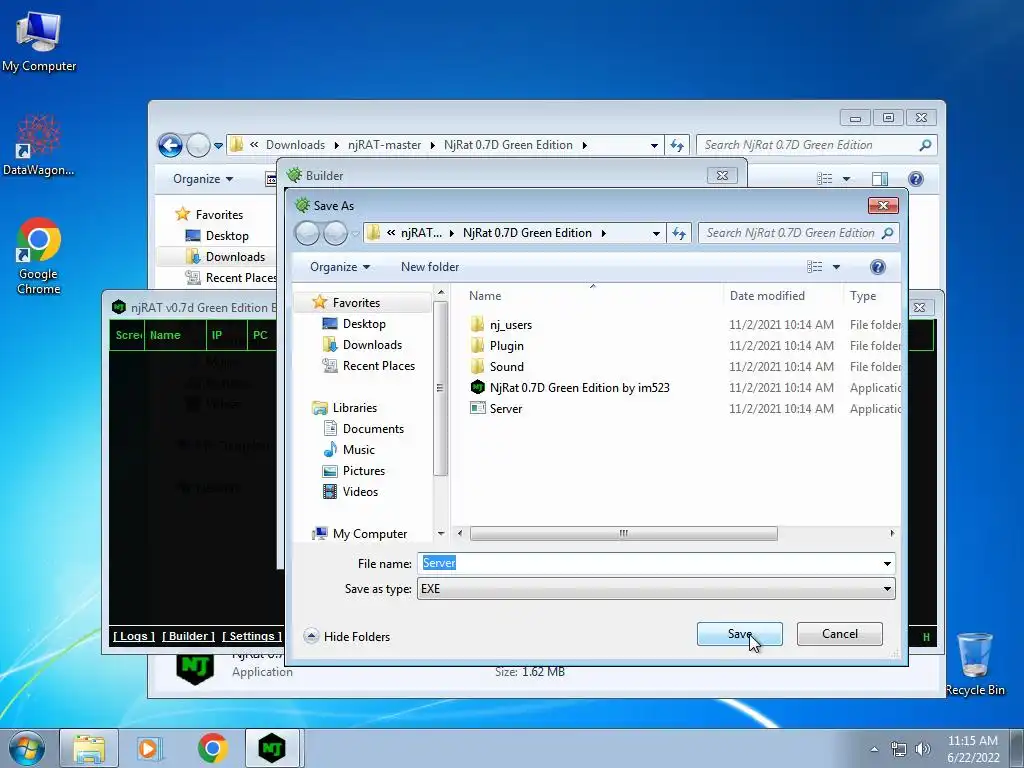Open Recent Places in Save As navigation pane
1024x768 pixels.
379,365
